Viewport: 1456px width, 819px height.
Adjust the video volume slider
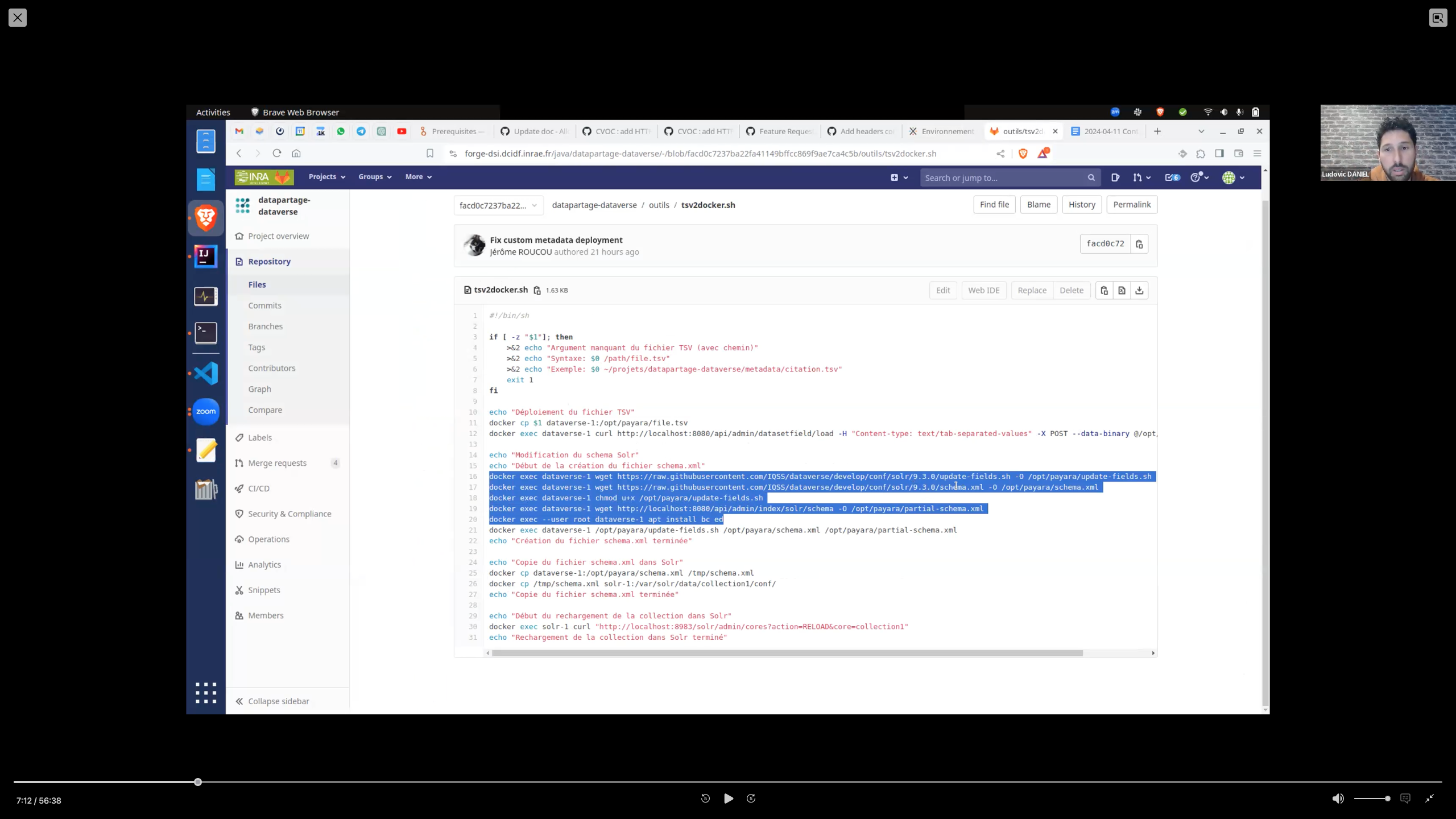tap(1372, 799)
